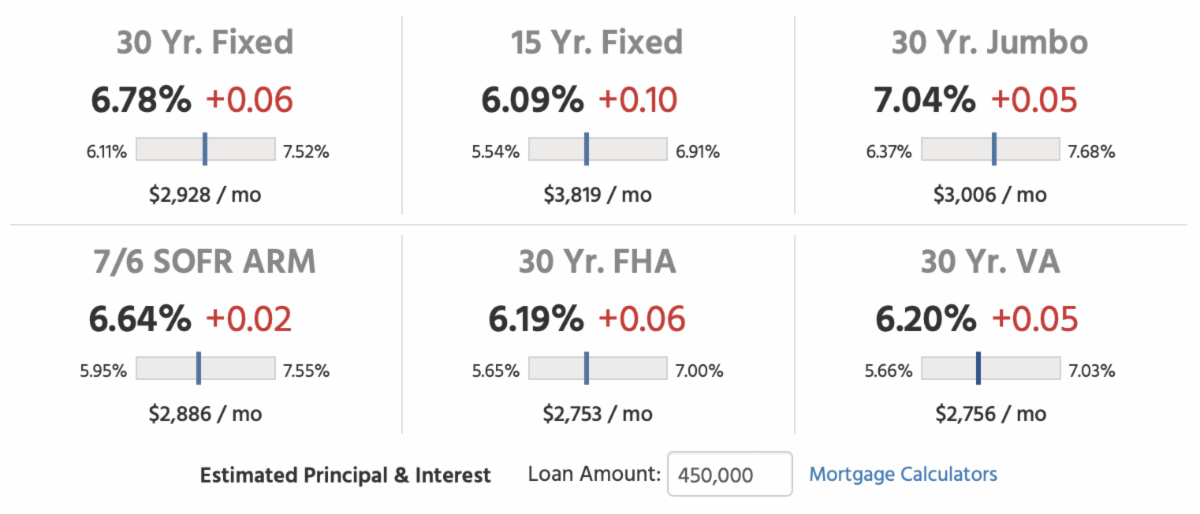Click the 30 Yr. FHA range slider

coord(597,369)
